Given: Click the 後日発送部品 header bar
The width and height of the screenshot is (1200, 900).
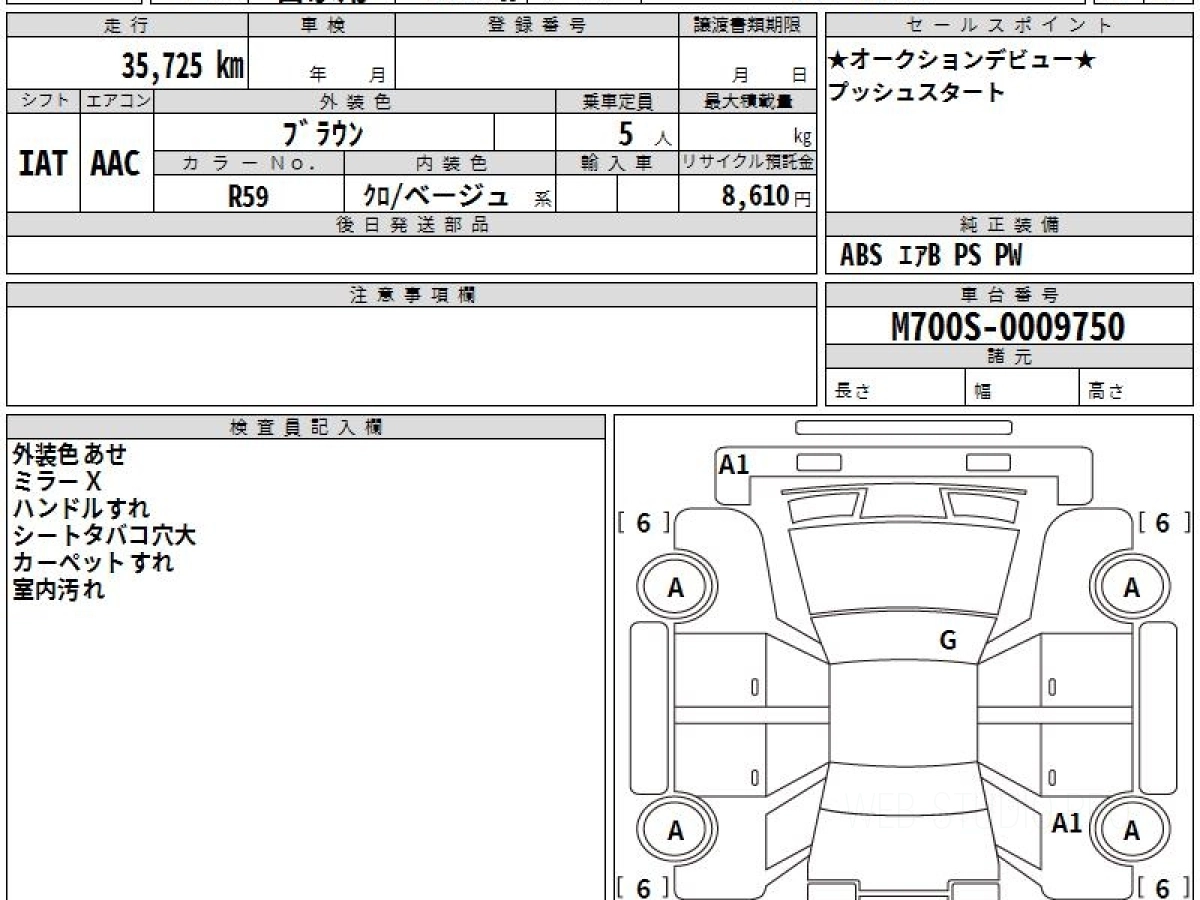Looking at the screenshot, I should (411, 225).
